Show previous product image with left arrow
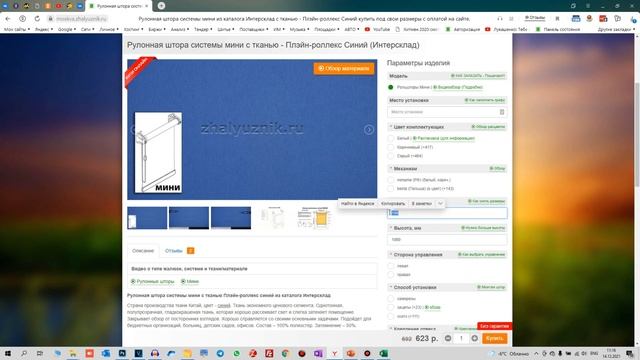Viewport: 640px width, 360px height. 132,130
